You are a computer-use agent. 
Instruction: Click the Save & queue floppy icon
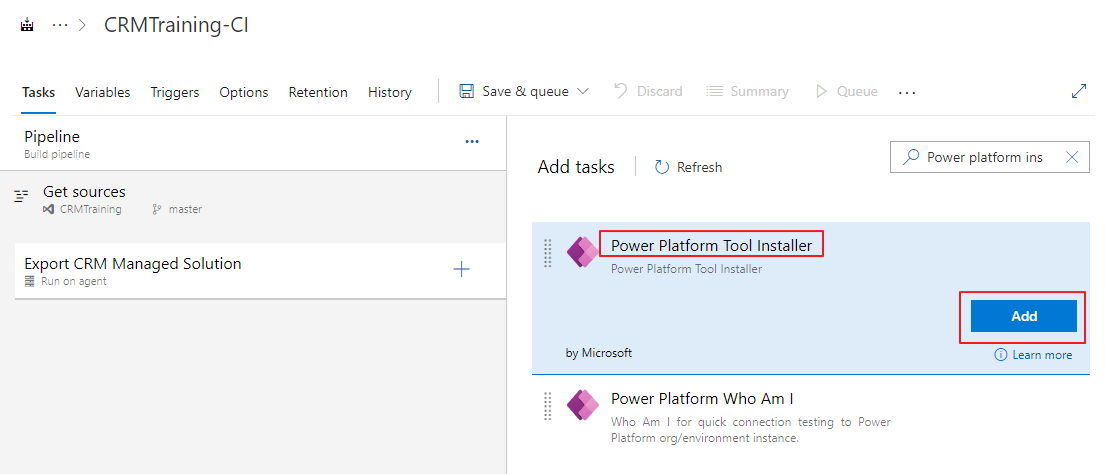pyautogui.click(x=467, y=92)
